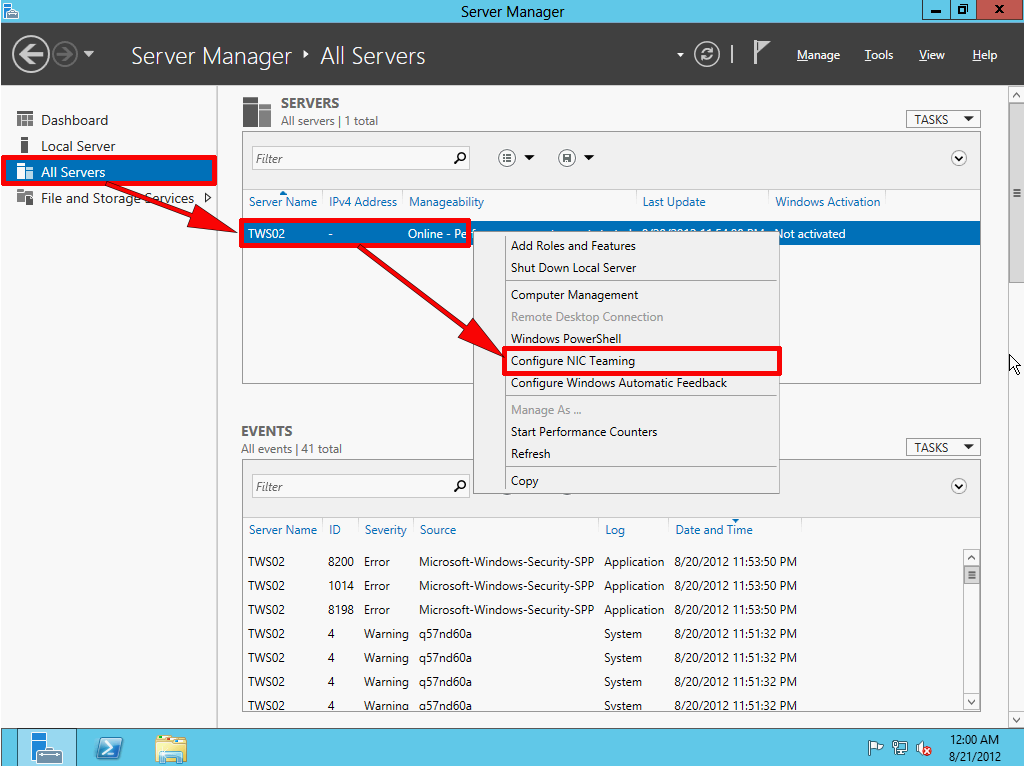This screenshot has width=1024, height=766.
Task: Click the All Servers icon
Action: point(25,171)
